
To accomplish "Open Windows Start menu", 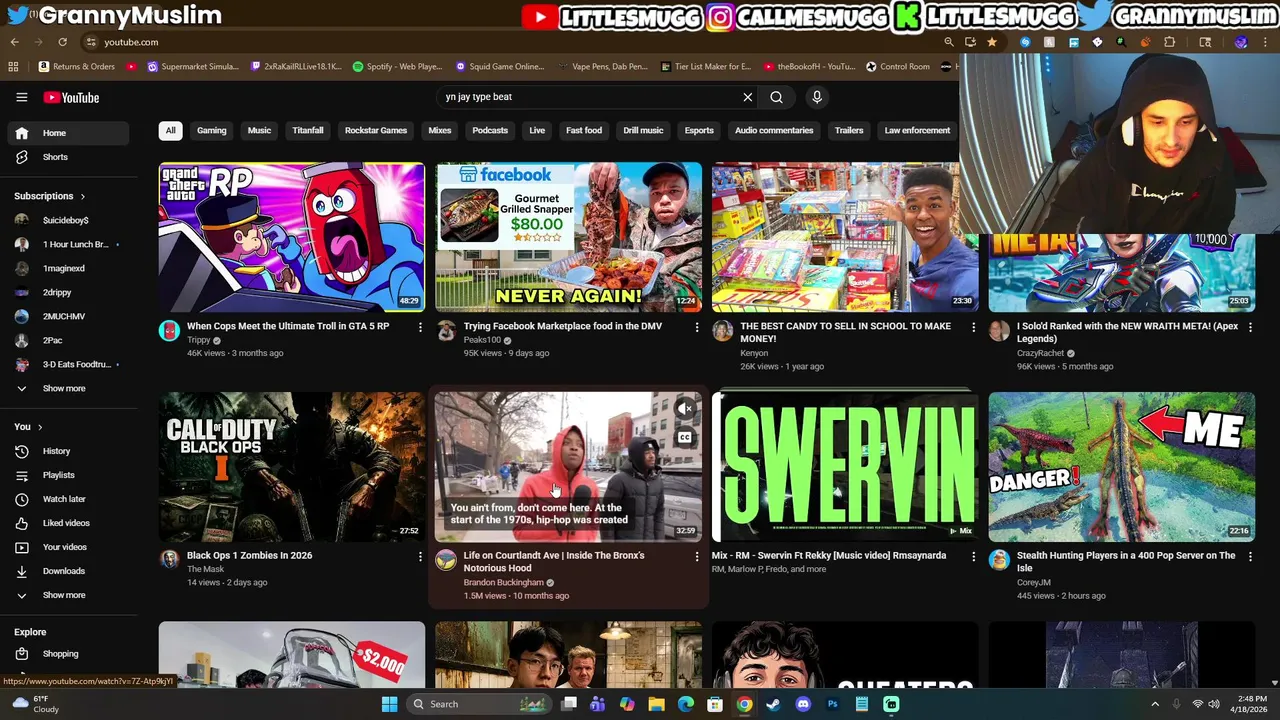I will coord(389,704).
